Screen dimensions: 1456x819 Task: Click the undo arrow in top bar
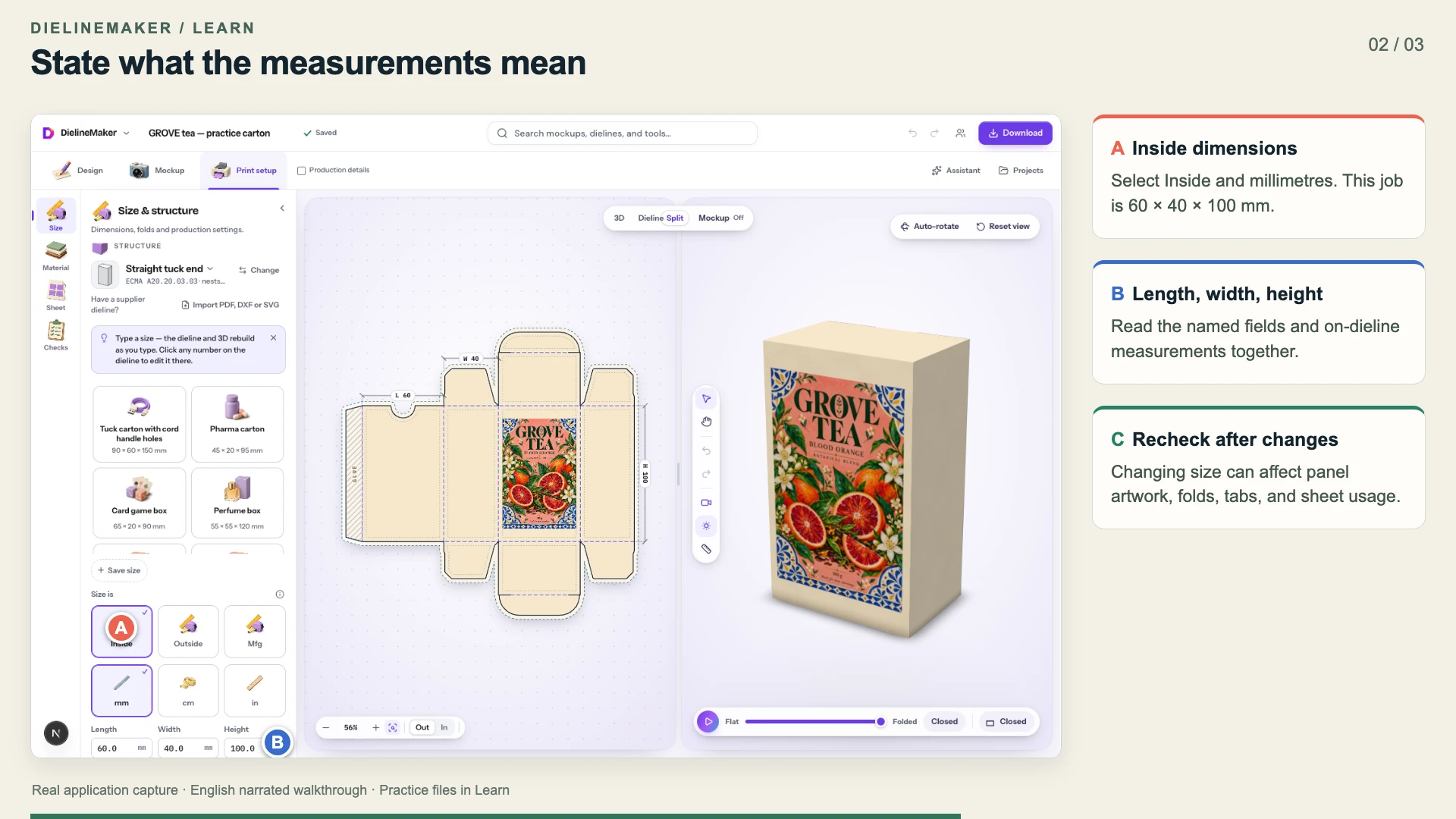[912, 133]
